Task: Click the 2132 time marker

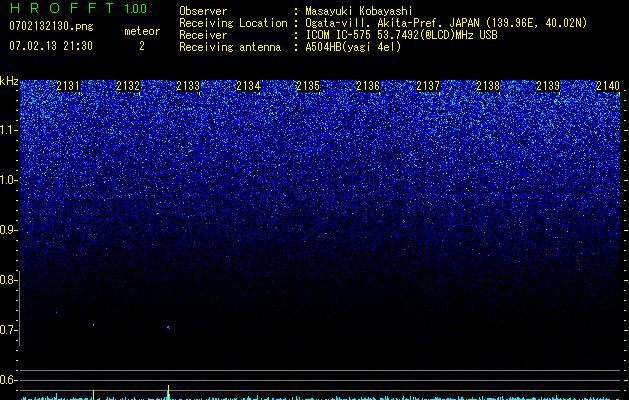Action: [128, 86]
